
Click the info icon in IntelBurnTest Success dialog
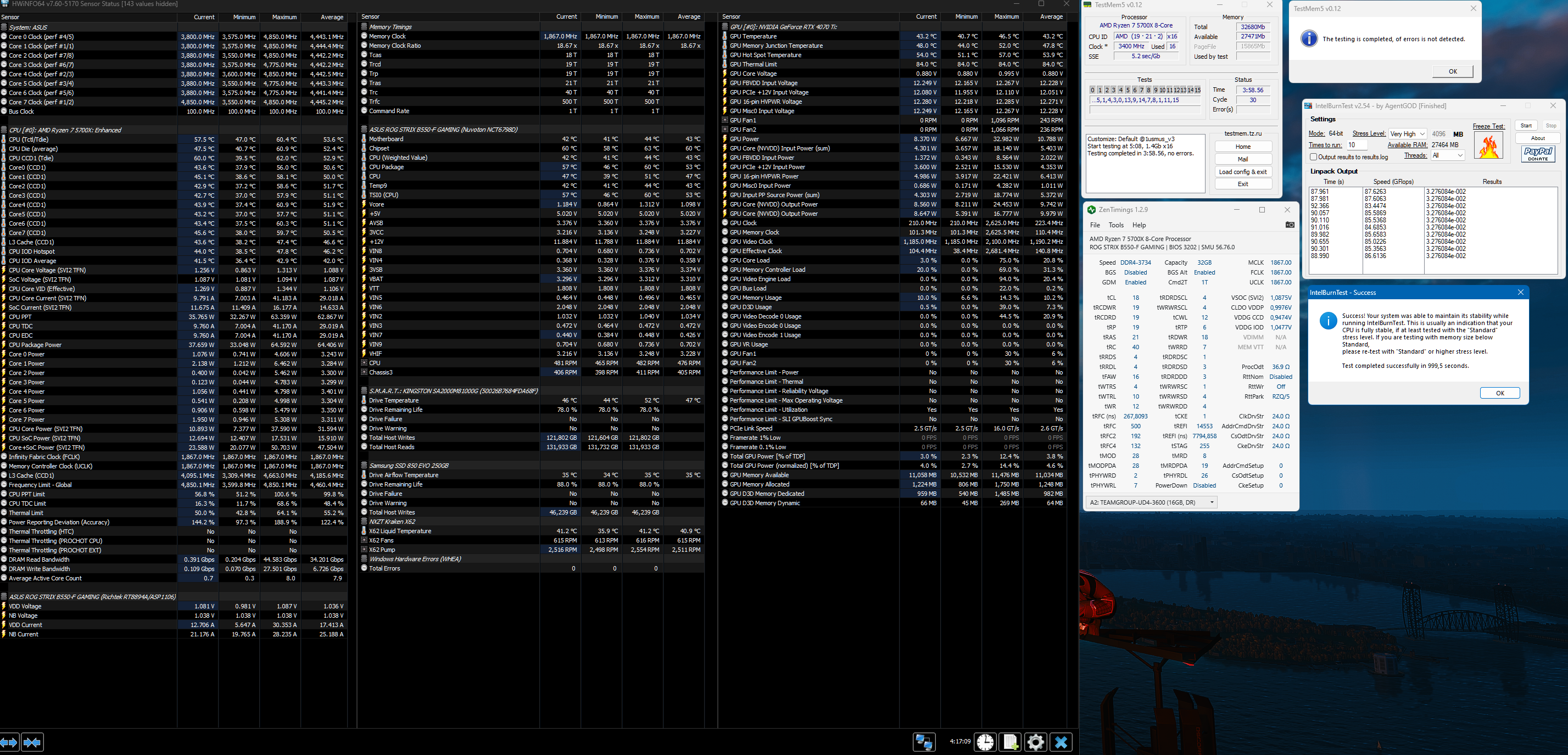(x=1327, y=321)
